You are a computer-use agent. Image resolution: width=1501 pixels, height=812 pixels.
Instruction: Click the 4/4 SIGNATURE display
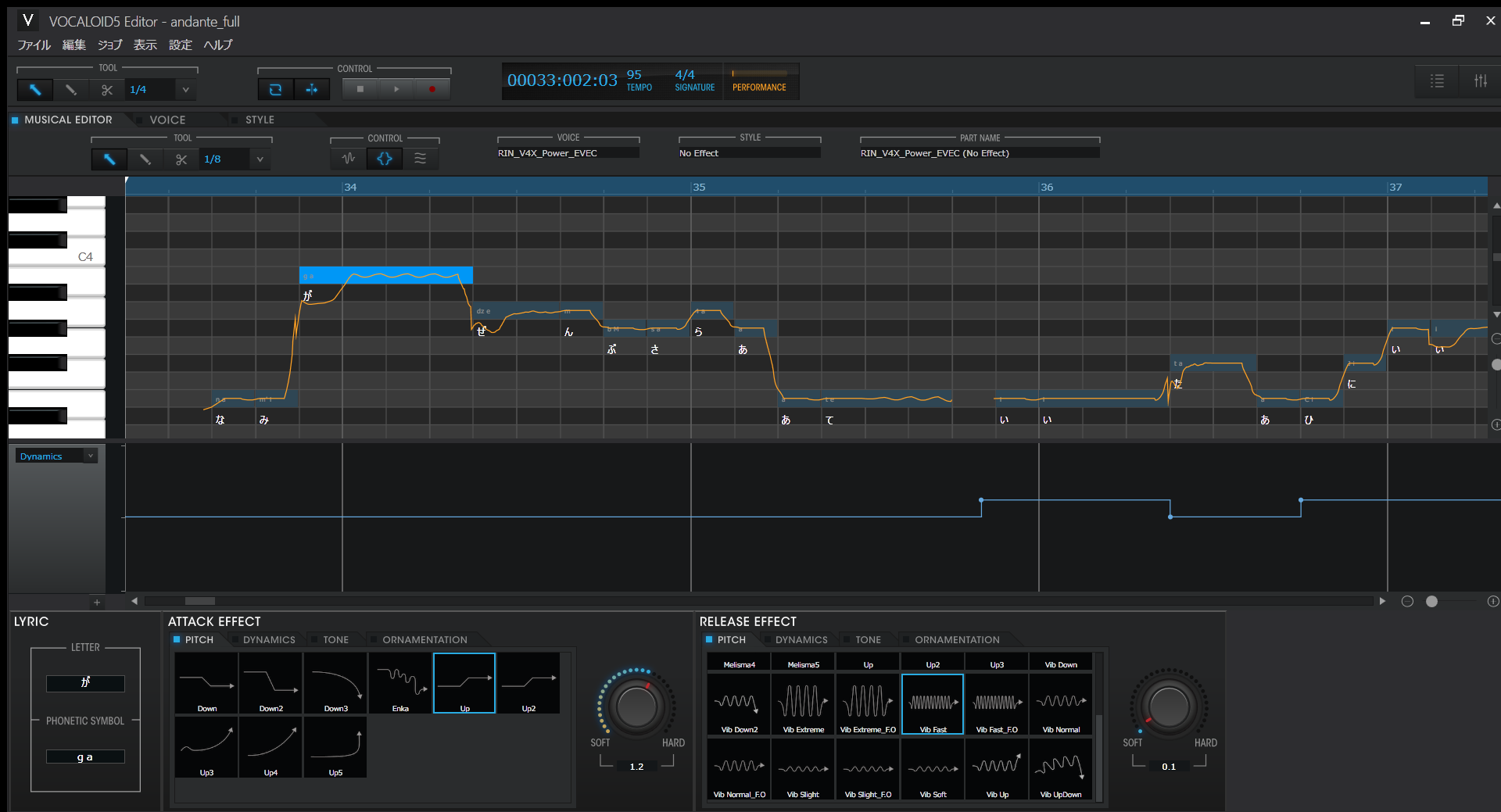pos(694,80)
